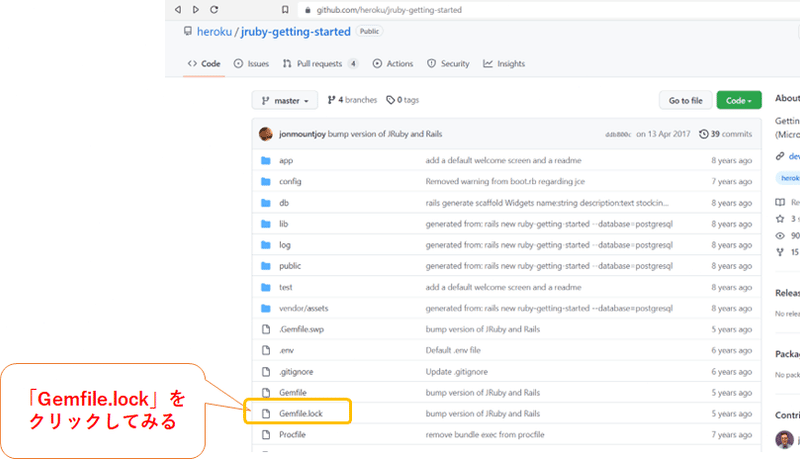Open the Security tab

[448, 64]
